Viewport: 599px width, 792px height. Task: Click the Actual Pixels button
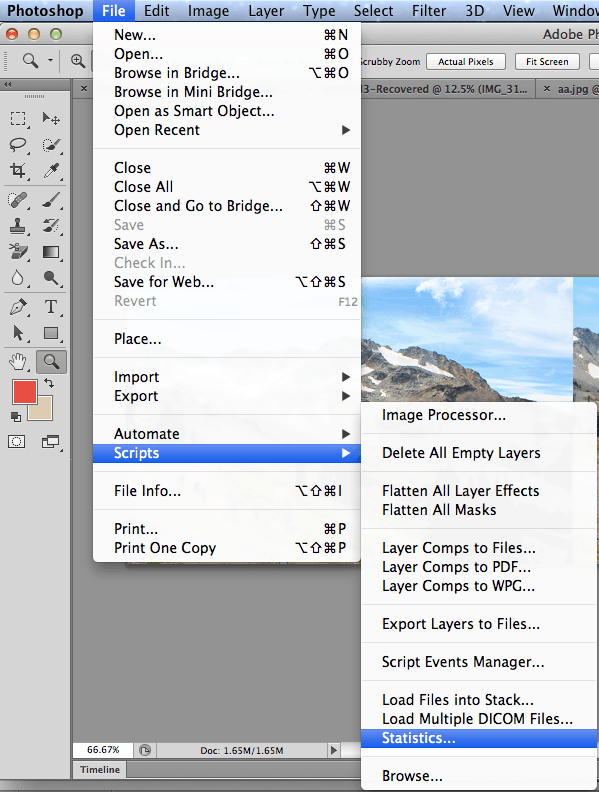click(466, 62)
